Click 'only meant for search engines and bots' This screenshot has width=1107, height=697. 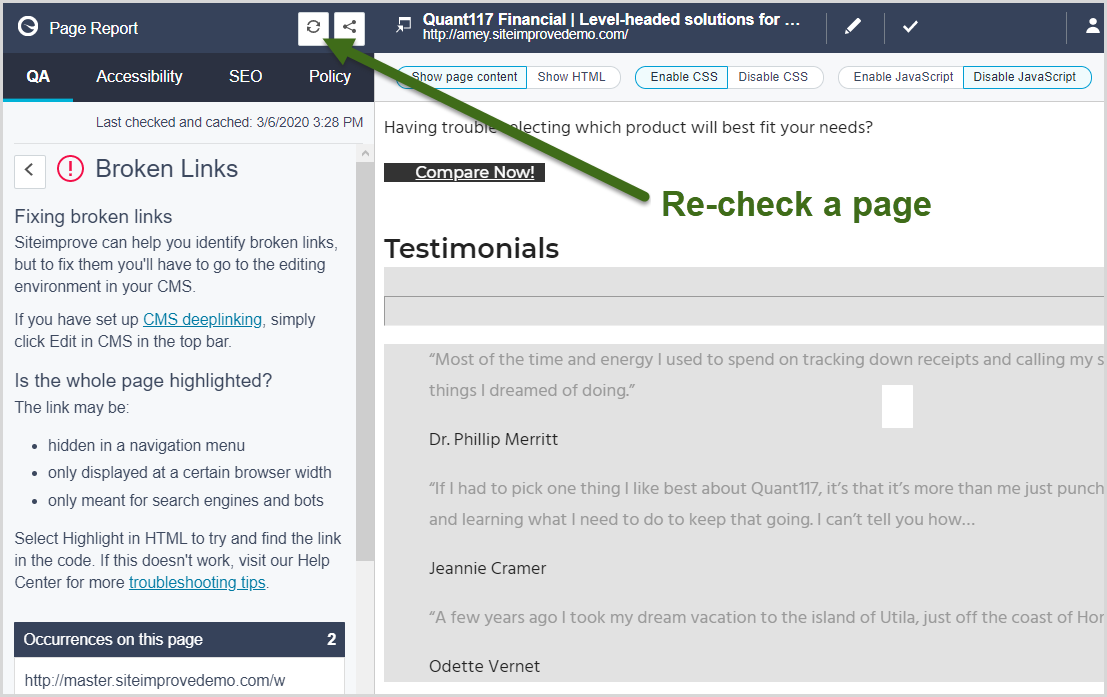(x=186, y=500)
